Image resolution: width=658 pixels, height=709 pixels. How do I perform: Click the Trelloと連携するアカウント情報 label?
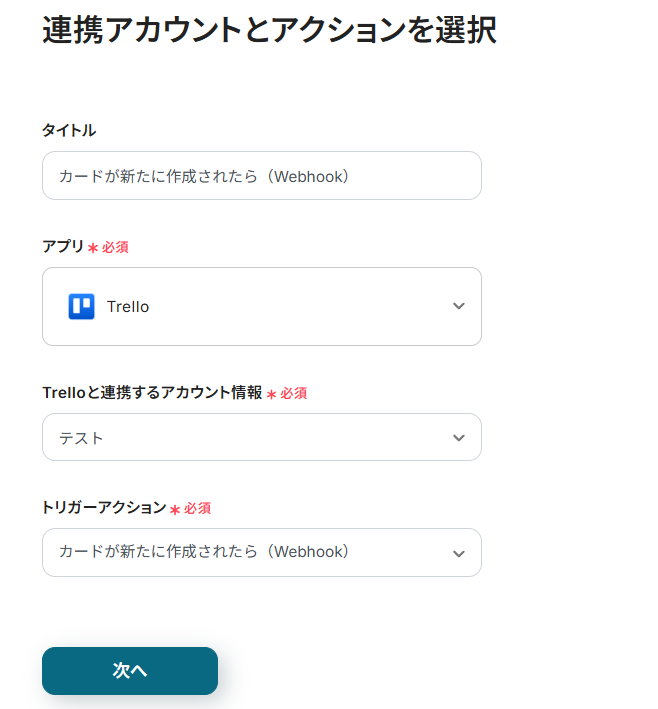pyautogui.click(x=152, y=393)
